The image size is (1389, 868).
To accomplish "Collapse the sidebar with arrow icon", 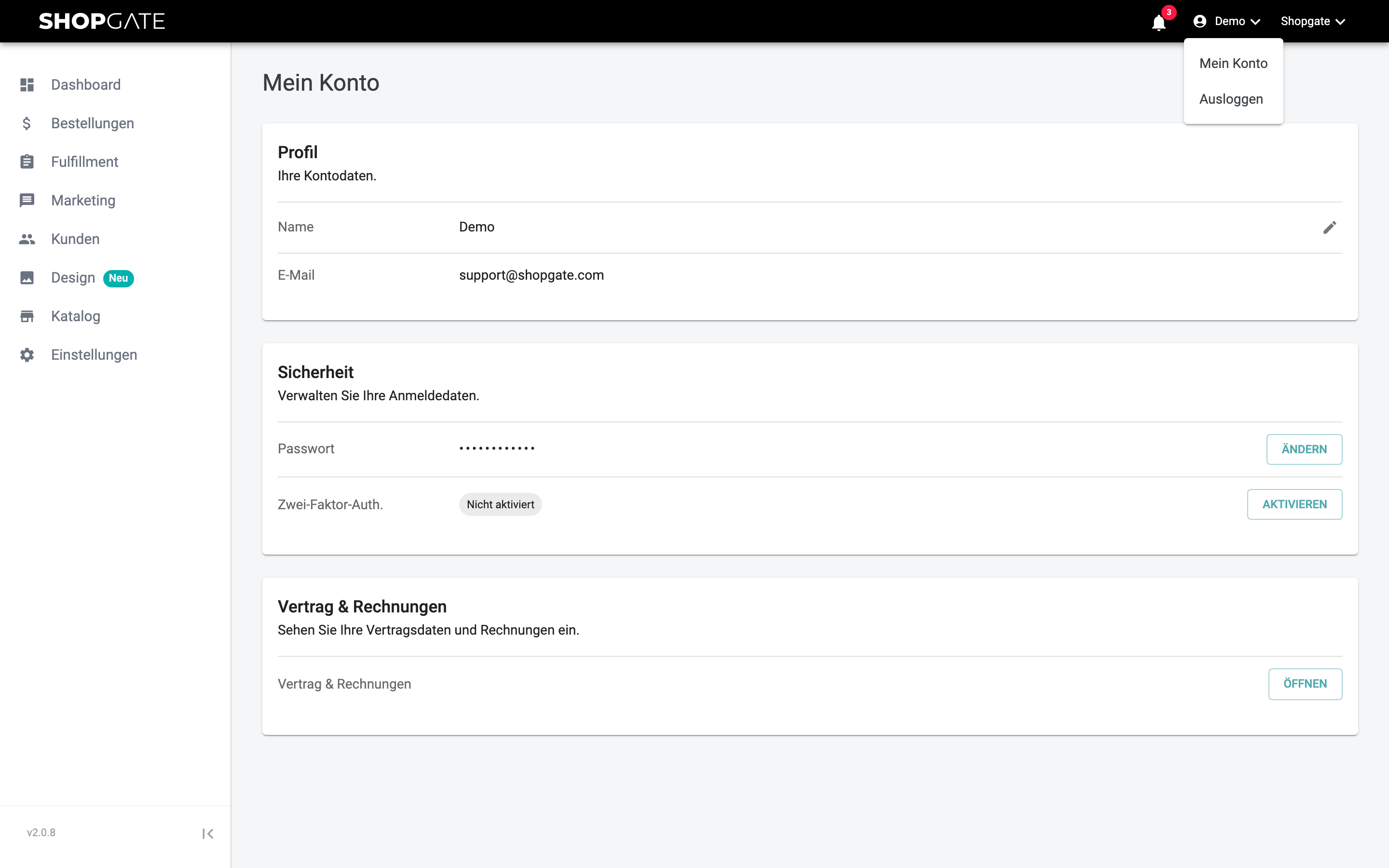I will point(208,834).
